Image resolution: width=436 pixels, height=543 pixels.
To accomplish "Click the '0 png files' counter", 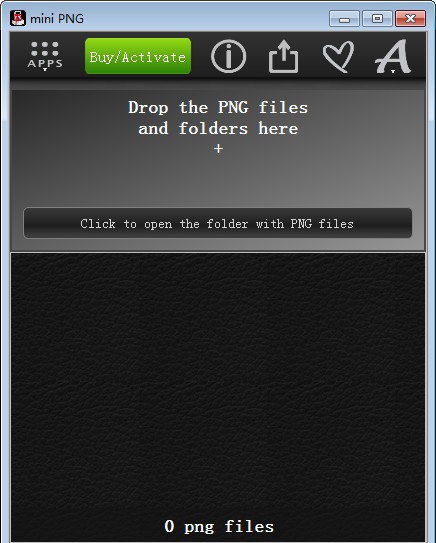I will click(219, 526).
